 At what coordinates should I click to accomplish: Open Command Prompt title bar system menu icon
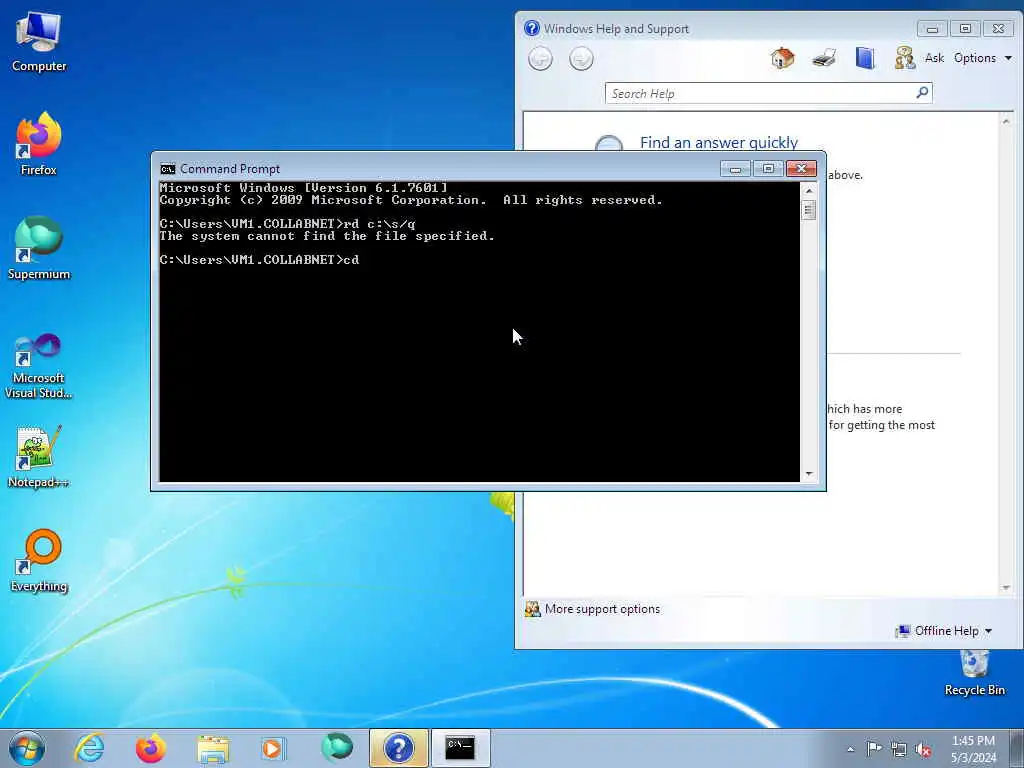click(x=168, y=169)
